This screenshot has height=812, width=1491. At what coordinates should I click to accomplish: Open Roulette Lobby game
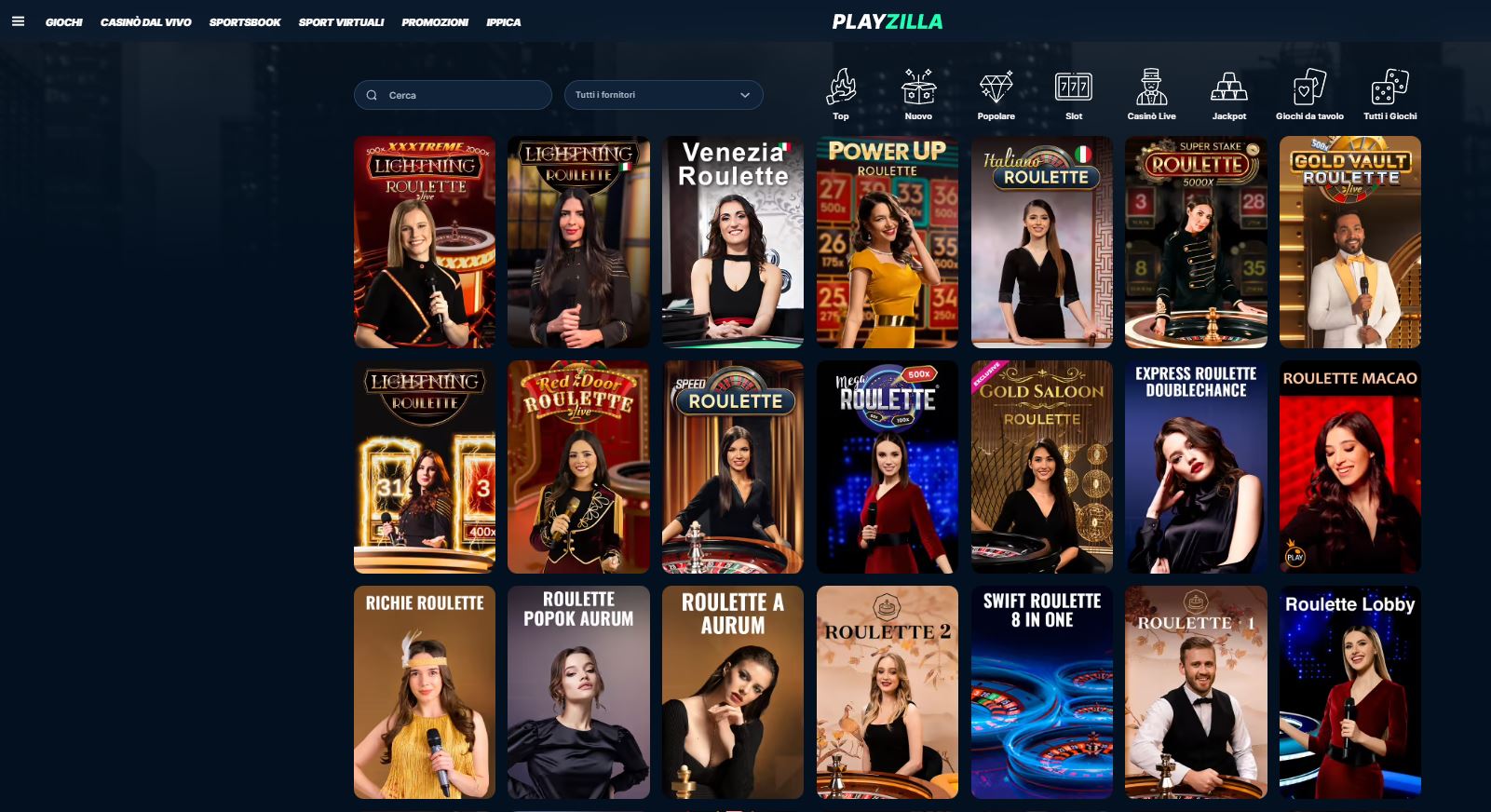point(1350,692)
